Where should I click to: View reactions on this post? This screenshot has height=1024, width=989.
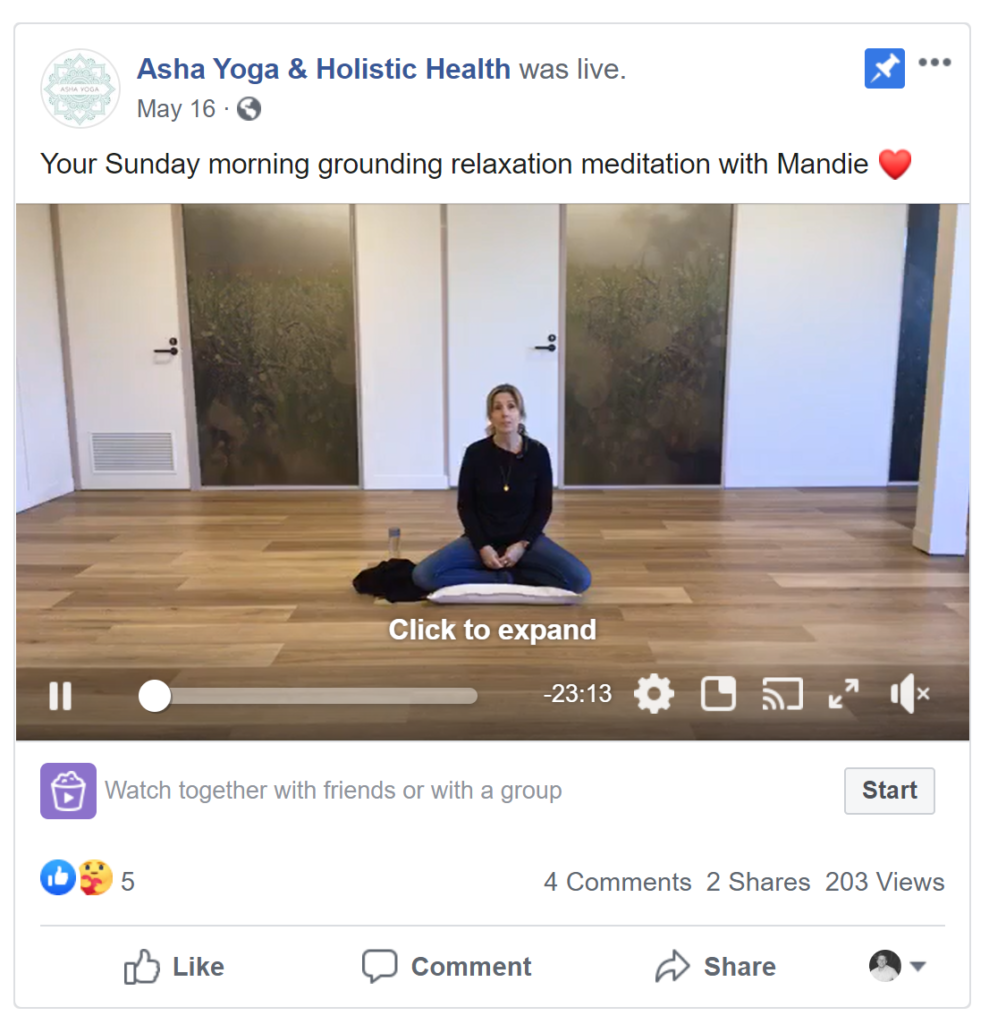point(88,880)
